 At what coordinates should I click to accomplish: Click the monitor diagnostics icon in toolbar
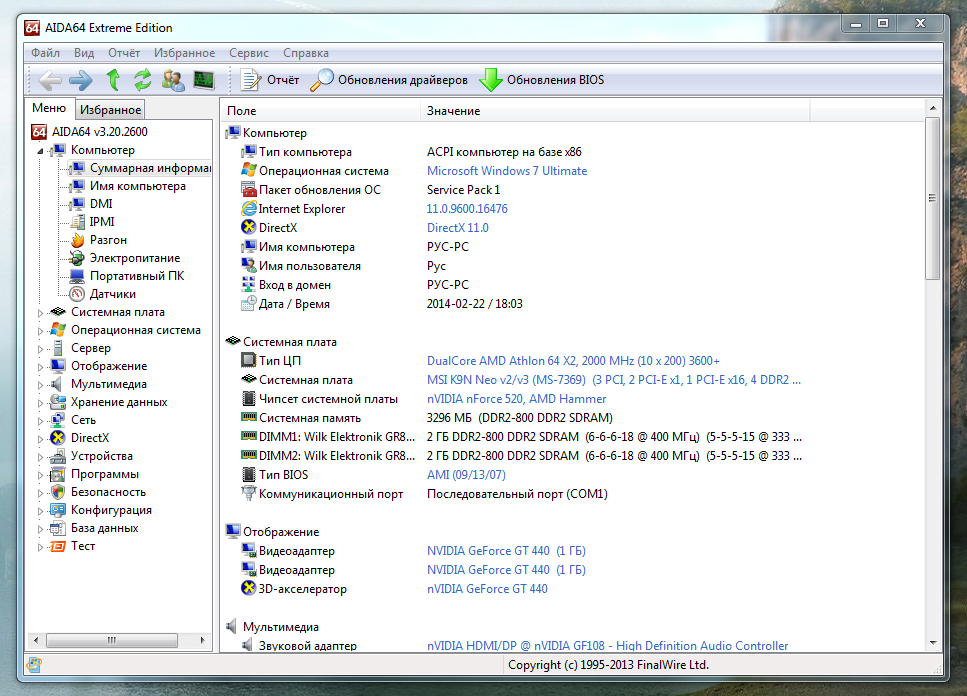coord(204,80)
